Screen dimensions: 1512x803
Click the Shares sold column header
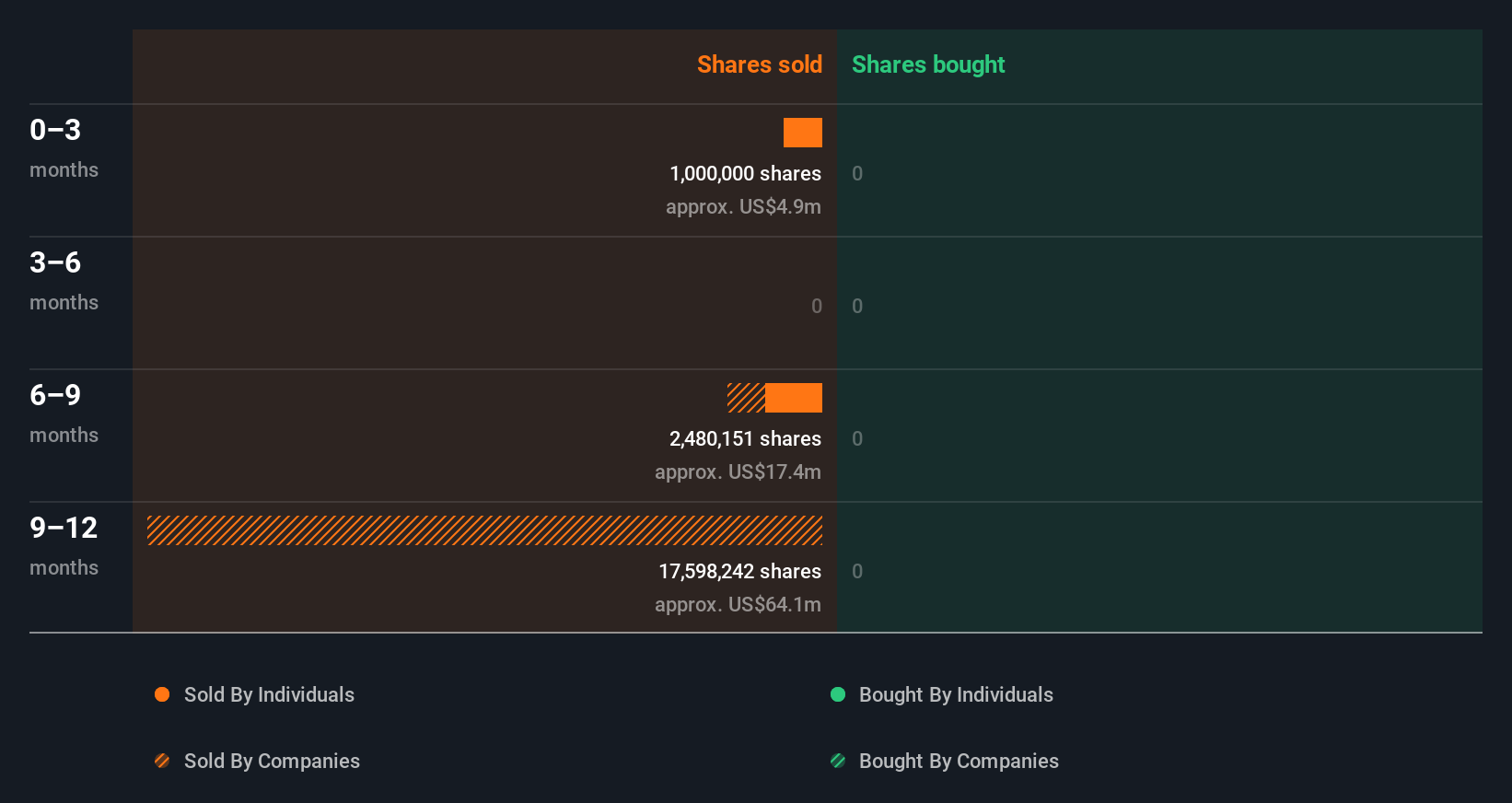point(760,64)
